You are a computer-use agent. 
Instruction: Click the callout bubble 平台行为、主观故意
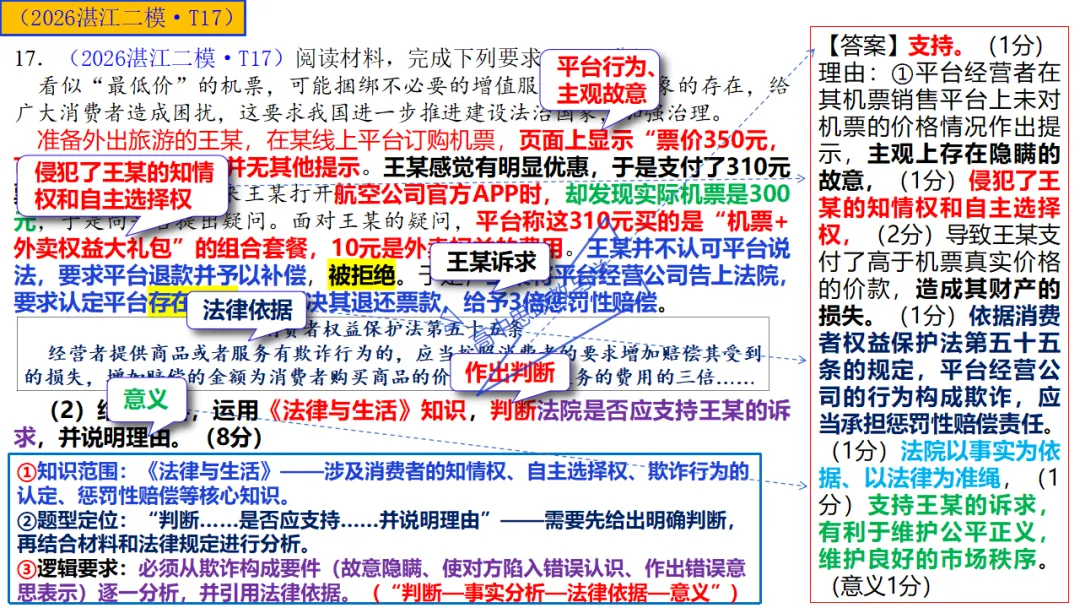click(x=601, y=80)
